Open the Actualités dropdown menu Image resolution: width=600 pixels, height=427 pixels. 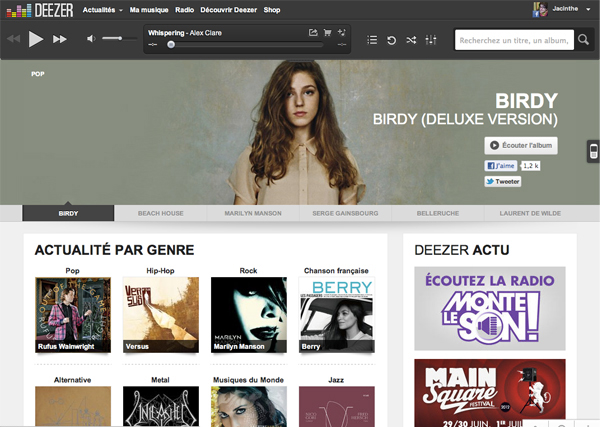pos(103,10)
